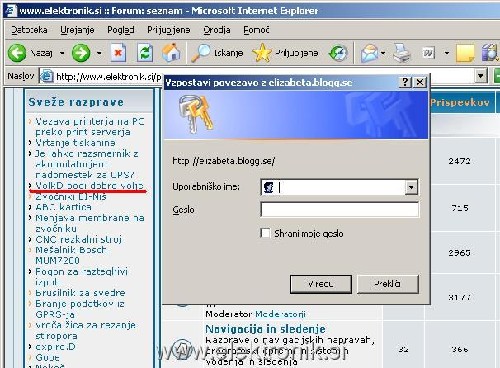Click the green Forward arrow icon
Viewport: 500px width, 368px height.
[81, 53]
